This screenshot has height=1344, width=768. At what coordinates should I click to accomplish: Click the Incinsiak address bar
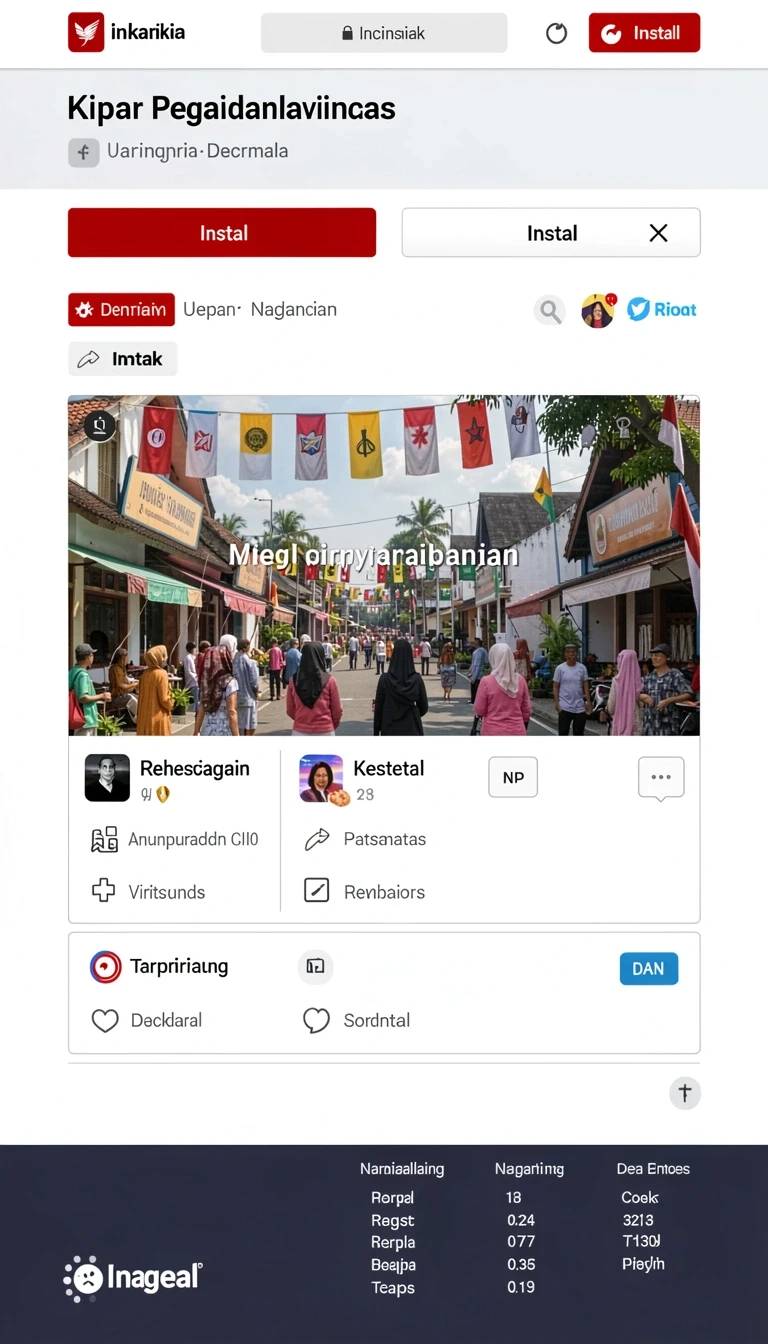384,33
